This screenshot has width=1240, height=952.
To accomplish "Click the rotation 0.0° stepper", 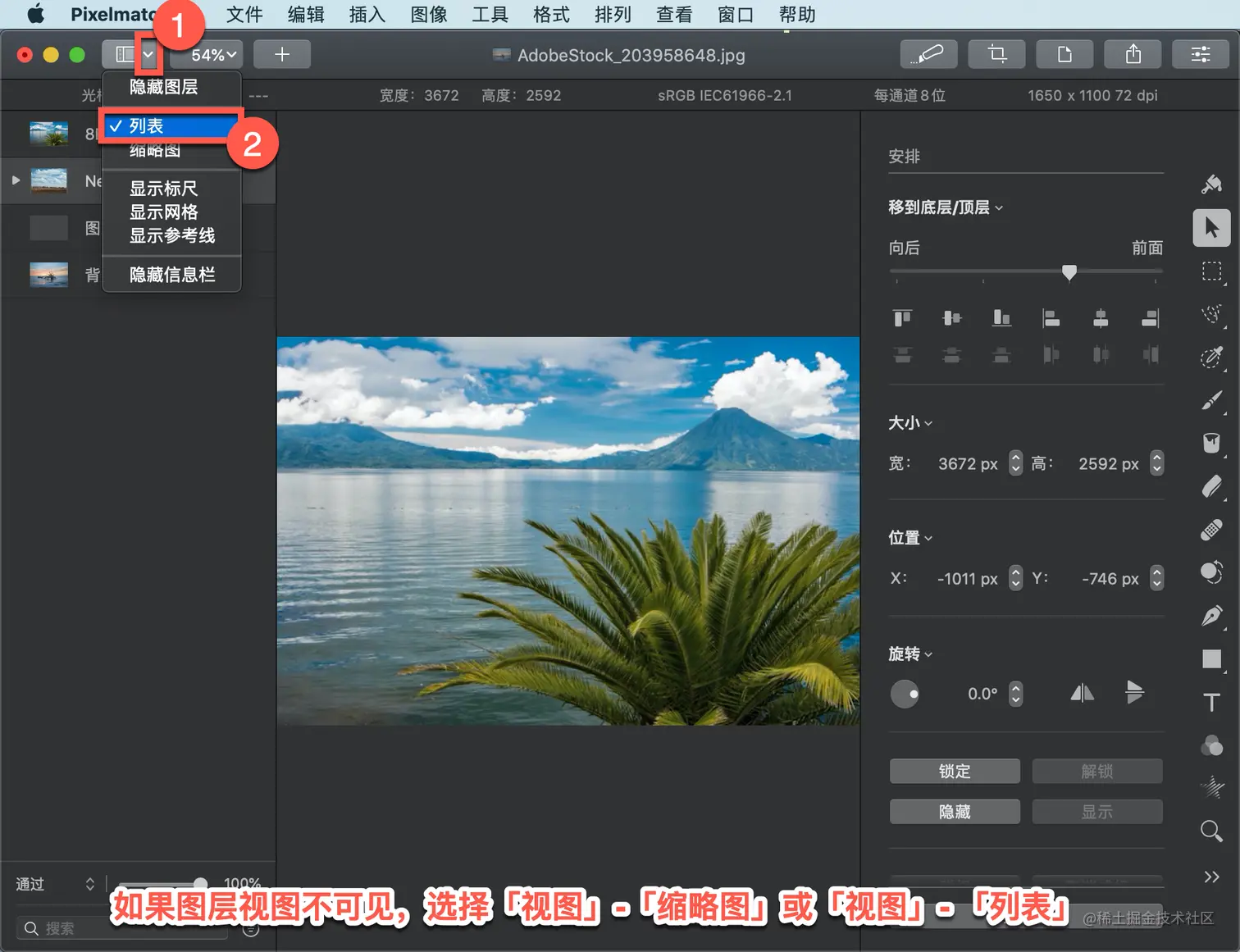I will coord(1015,694).
